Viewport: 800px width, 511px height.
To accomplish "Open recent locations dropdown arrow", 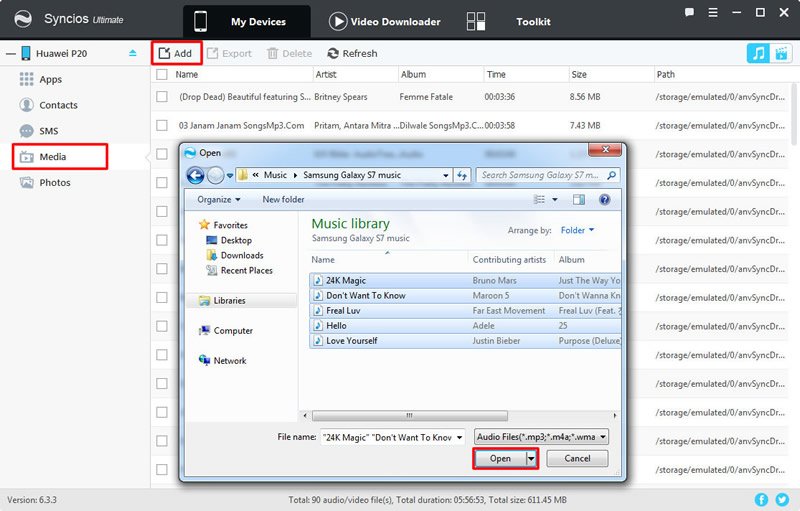I will (230, 175).
